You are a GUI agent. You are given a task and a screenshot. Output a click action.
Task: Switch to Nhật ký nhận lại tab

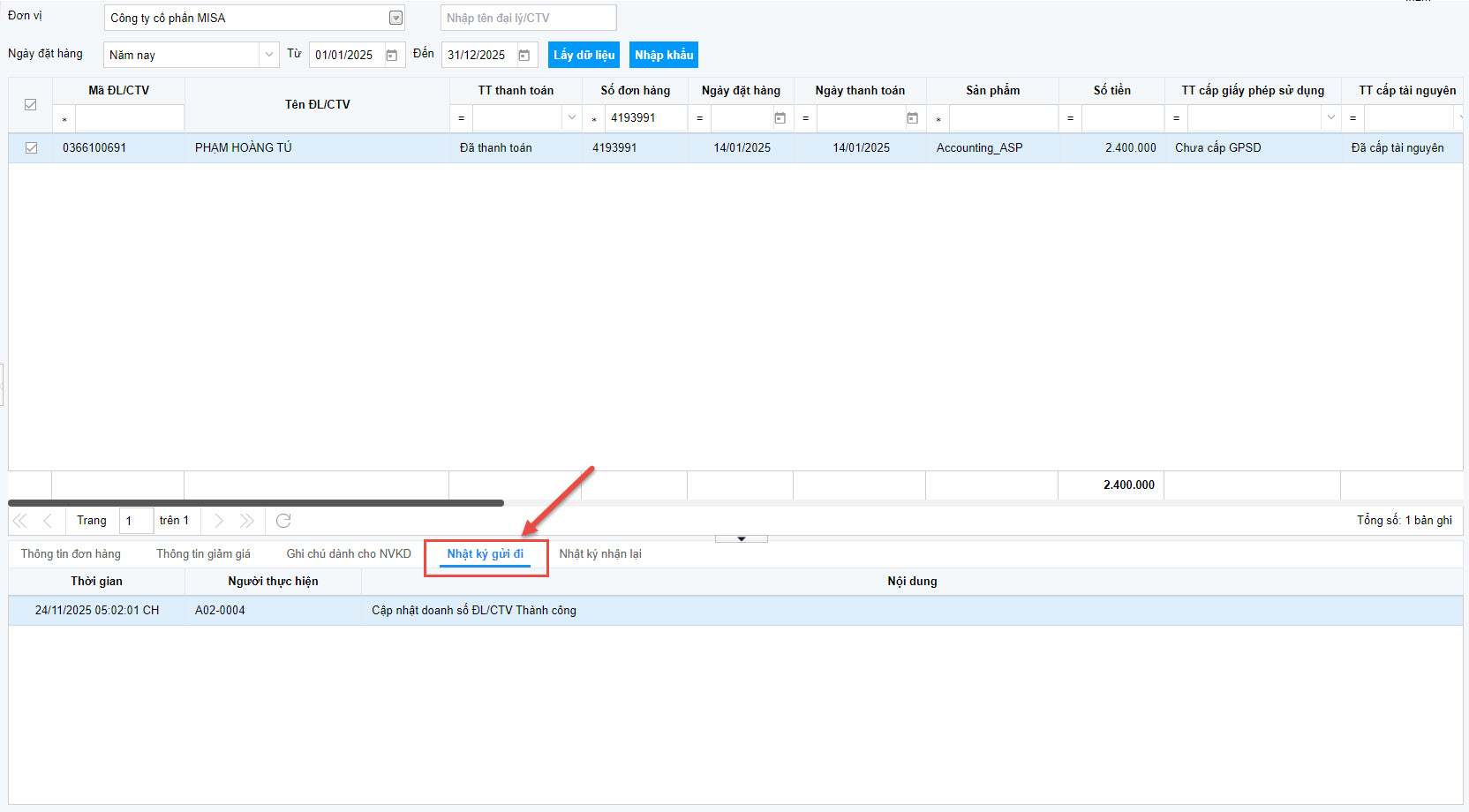tap(600, 554)
